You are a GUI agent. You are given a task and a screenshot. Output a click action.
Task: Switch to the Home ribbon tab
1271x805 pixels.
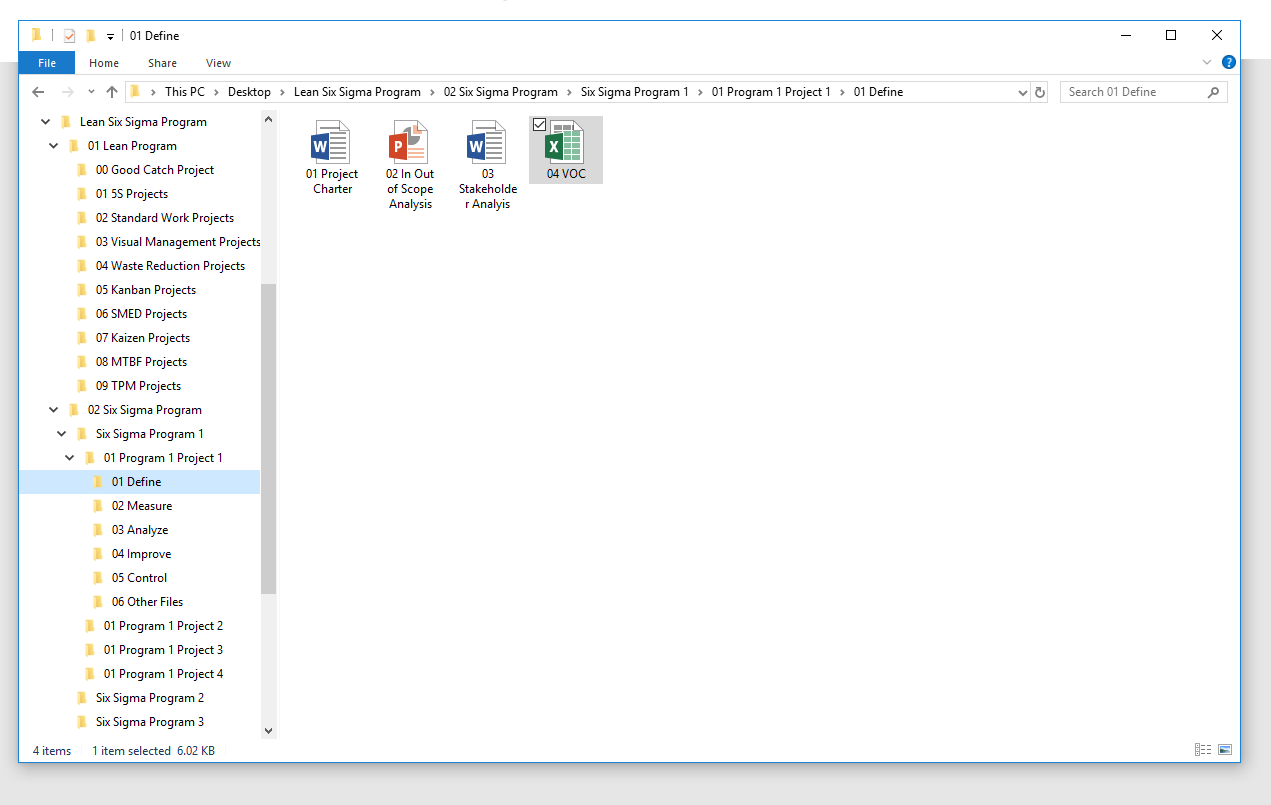coord(104,63)
